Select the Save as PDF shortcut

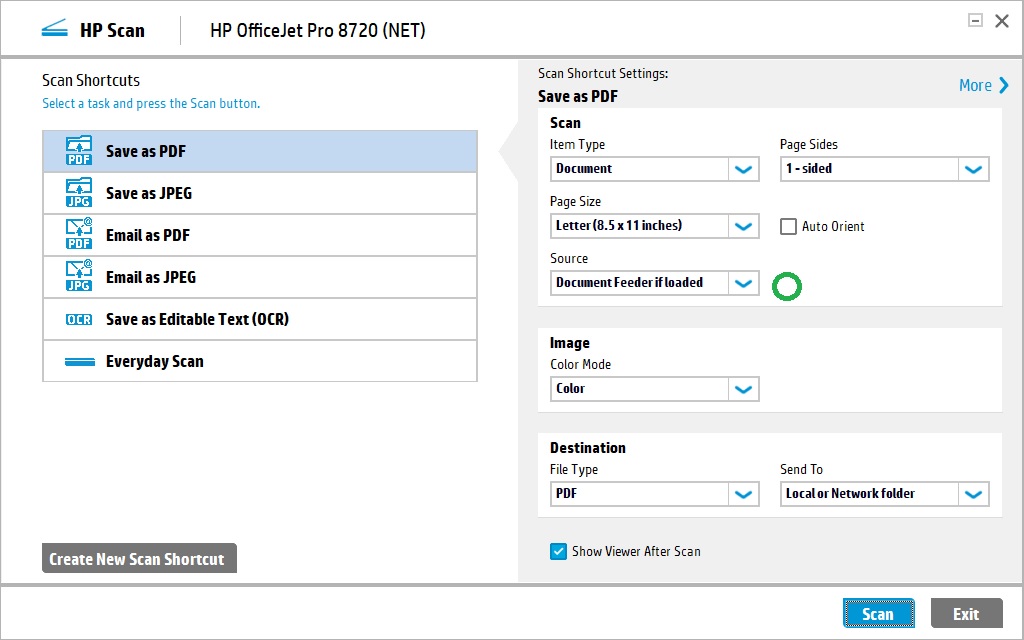tap(260, 152)
